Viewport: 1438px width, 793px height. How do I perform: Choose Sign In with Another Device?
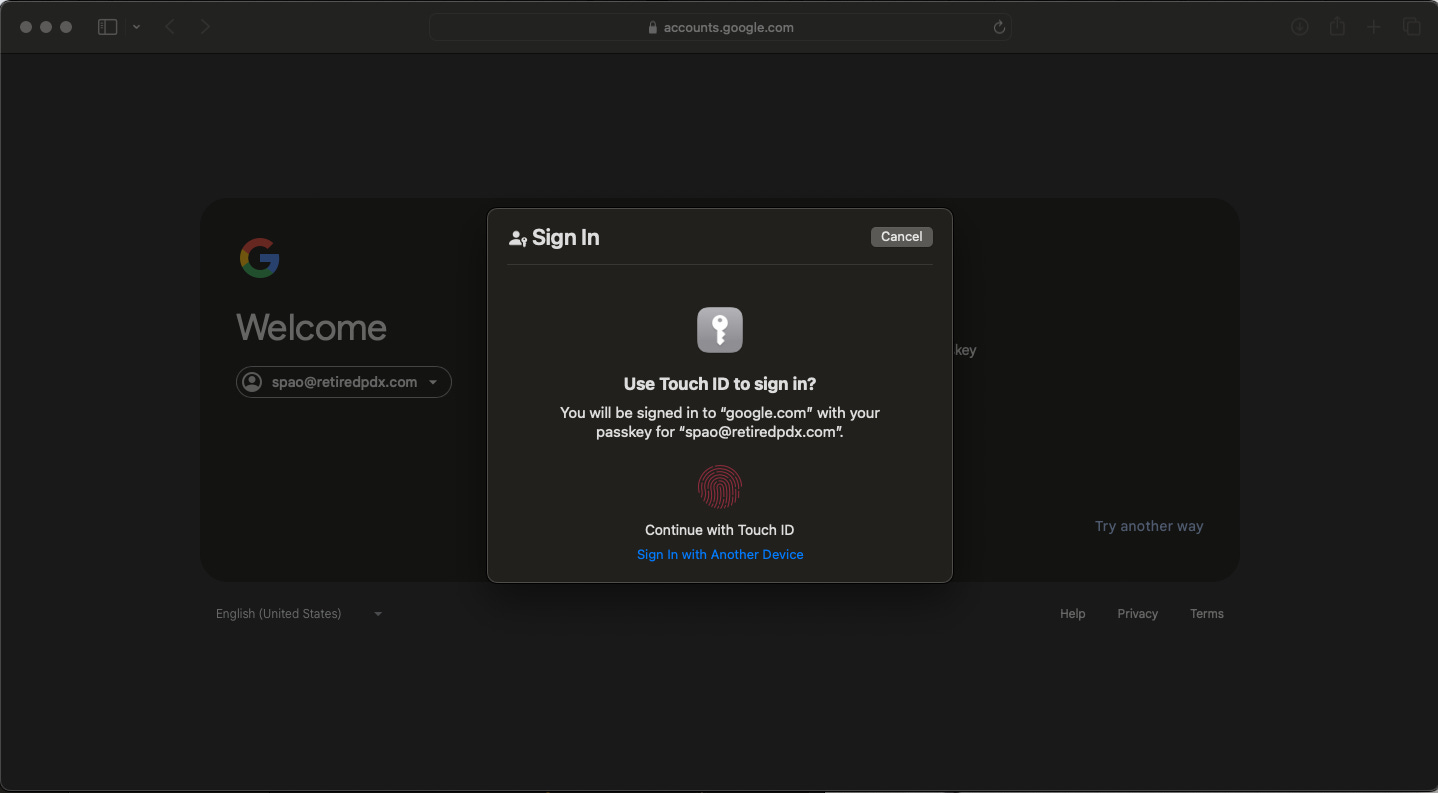coord(720,554)
